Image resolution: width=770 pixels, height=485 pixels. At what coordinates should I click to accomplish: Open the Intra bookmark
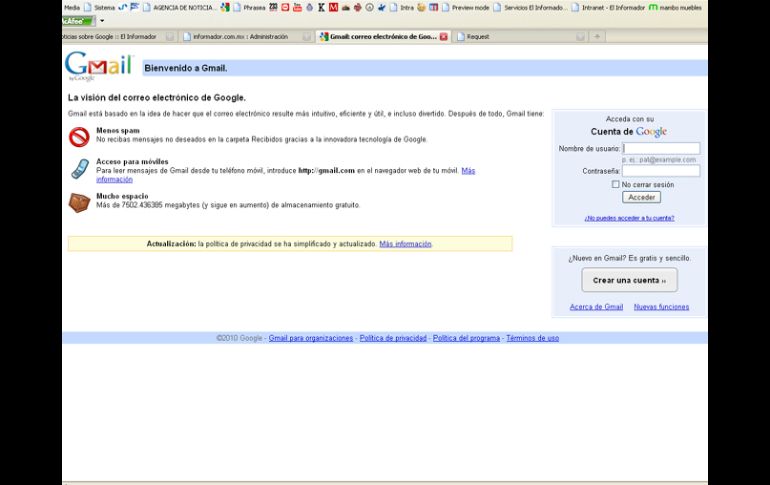coord(402,7)
